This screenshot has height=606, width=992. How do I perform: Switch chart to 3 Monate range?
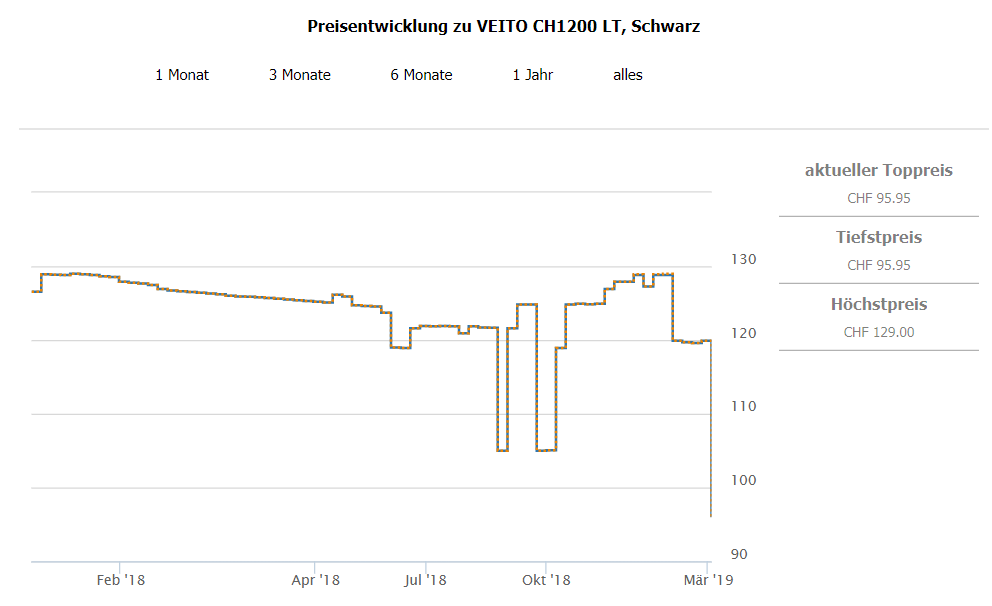click(x=299, y=75)
